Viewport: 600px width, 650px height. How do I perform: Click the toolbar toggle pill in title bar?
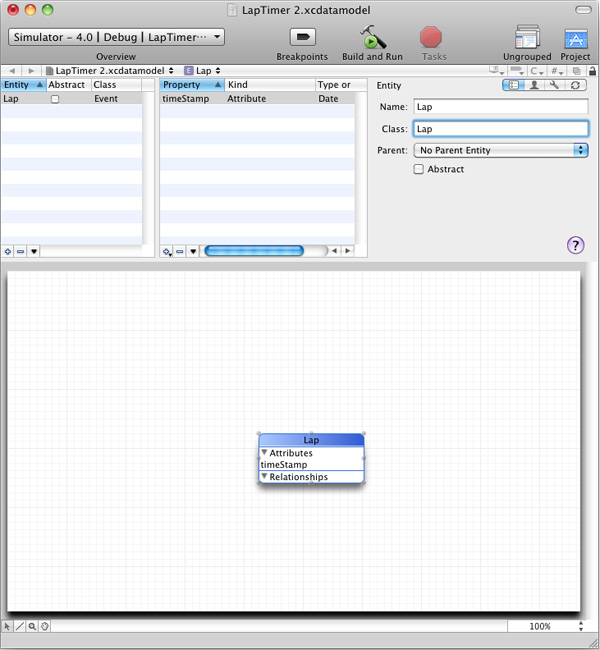coord(583,10)
